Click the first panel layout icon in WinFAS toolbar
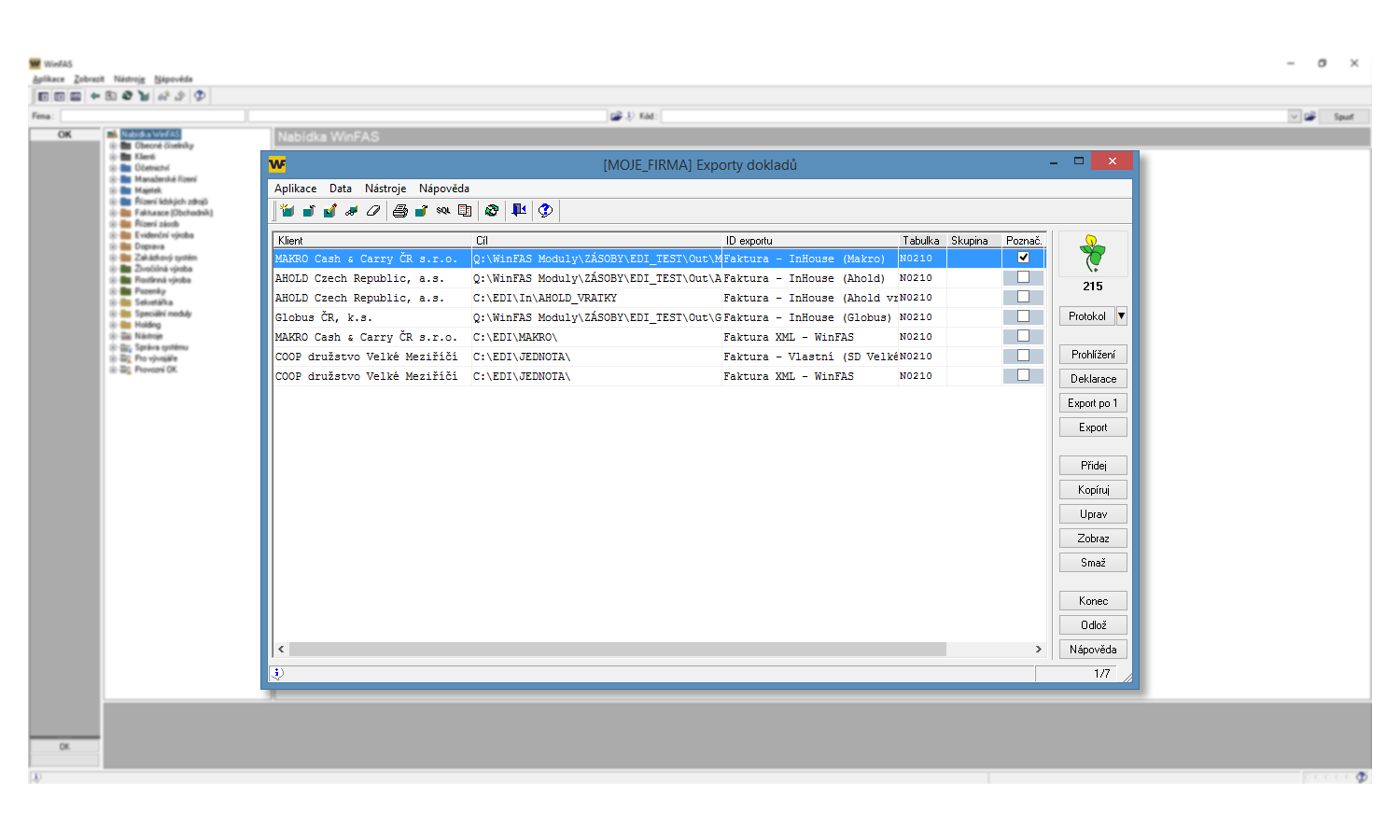This screenshot has width=1400, height=840. [43, 96]
